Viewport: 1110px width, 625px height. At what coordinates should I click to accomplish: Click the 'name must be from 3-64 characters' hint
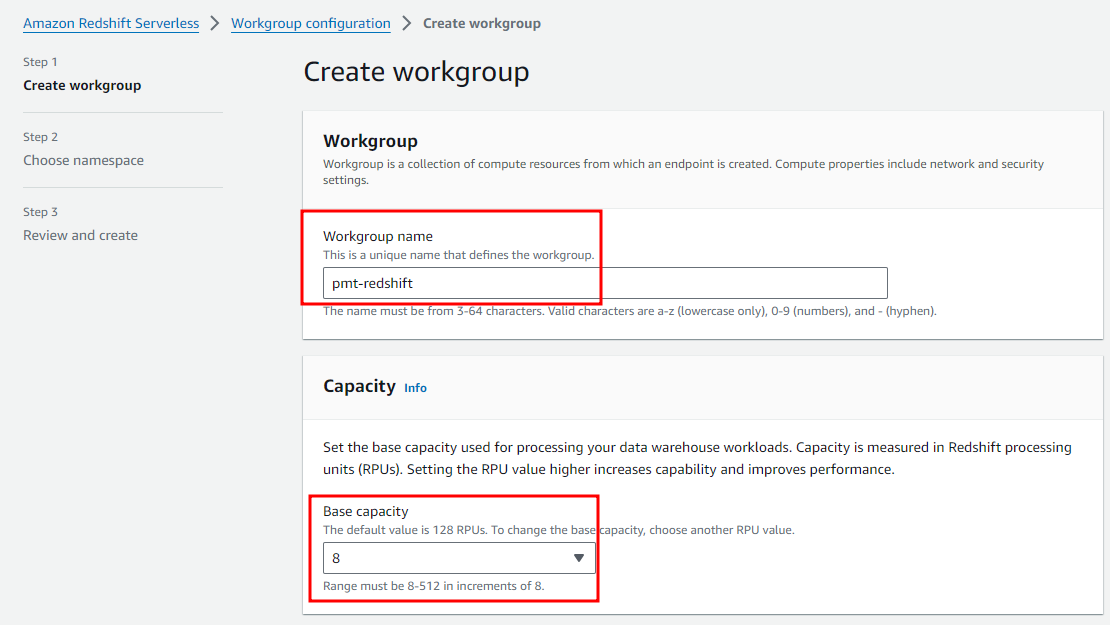tap(630, 311)
